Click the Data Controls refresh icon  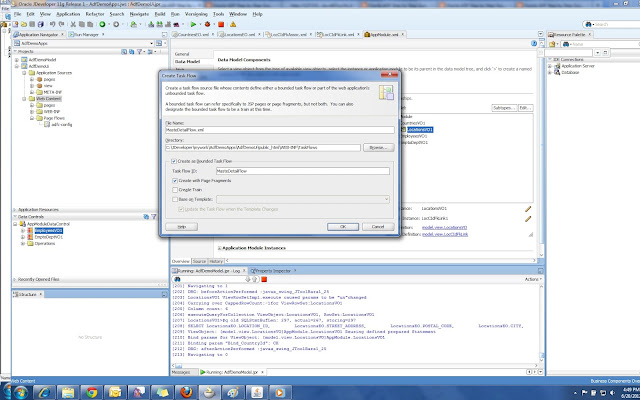click(146, 217)
